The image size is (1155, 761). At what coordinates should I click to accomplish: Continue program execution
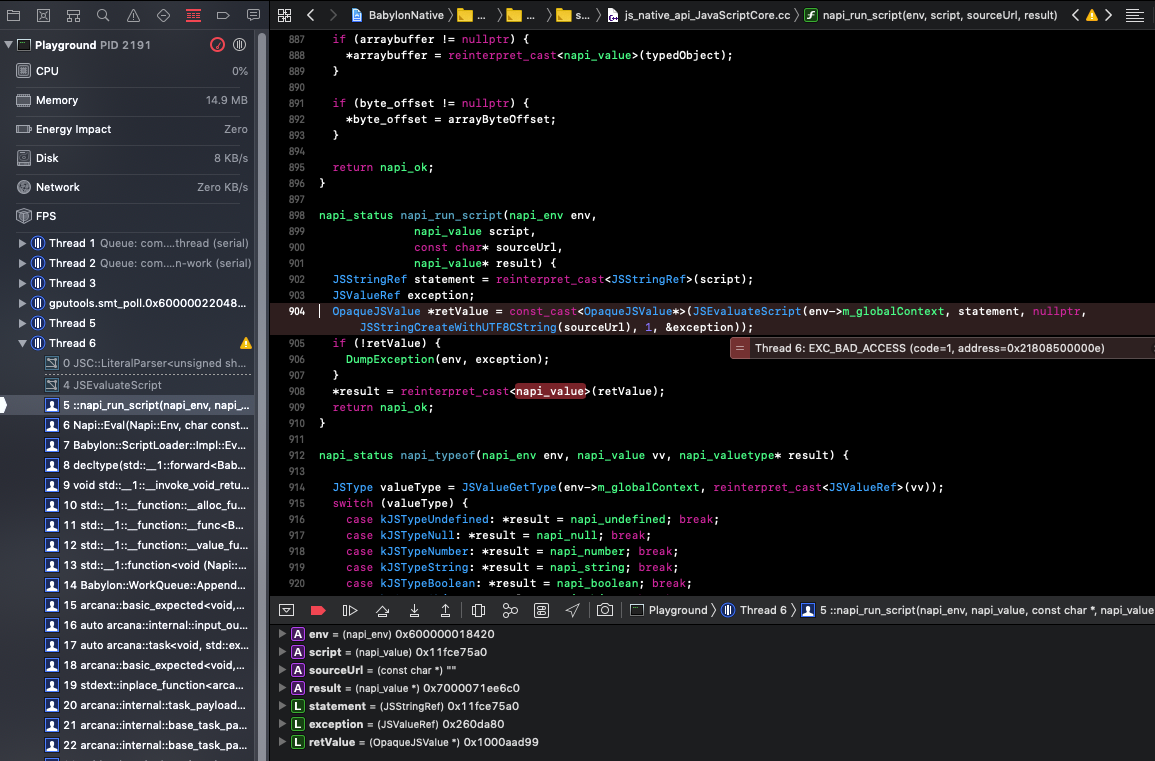pyautogui.click(x=350, y=610)
